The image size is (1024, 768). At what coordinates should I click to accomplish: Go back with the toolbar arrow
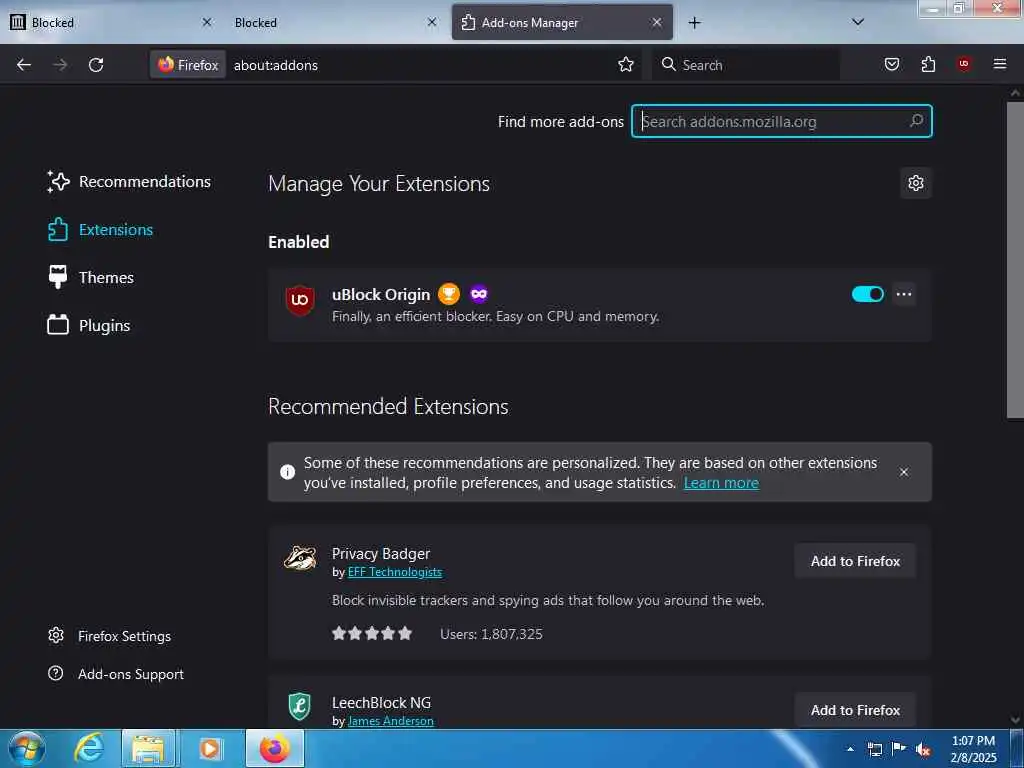(24, 65)
